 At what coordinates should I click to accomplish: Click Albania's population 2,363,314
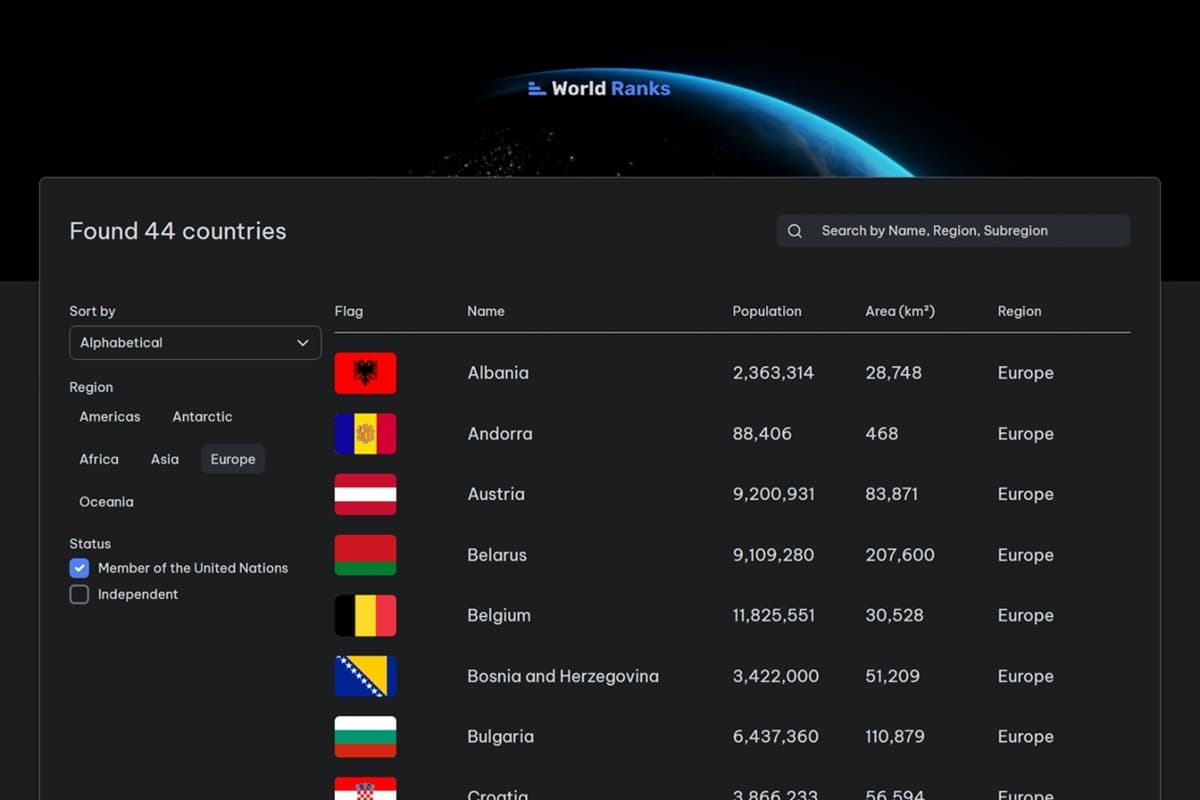tap(773, 373)
